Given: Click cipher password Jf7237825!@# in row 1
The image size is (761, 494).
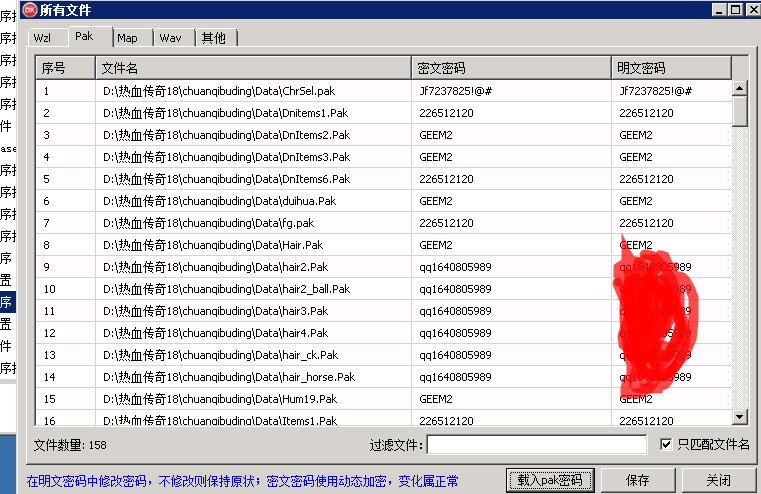Looking at the screenshot, I should (456, 91).
